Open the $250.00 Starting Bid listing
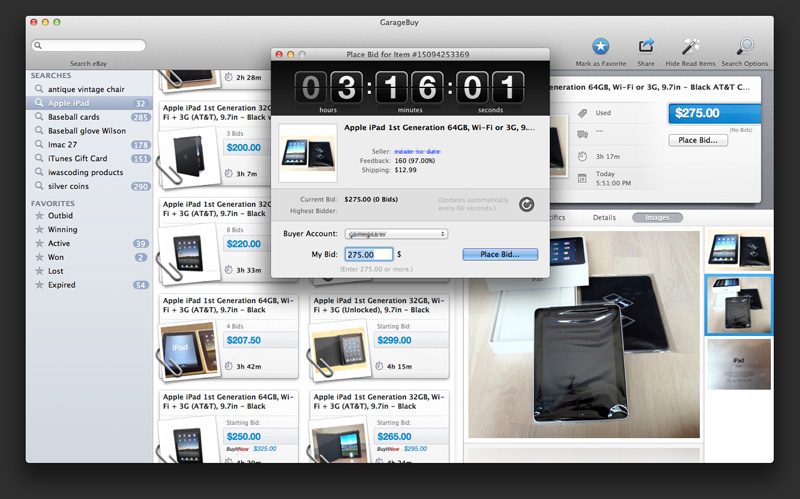The height and width of the screenshot is (499, 800). [x=228, y=427]
